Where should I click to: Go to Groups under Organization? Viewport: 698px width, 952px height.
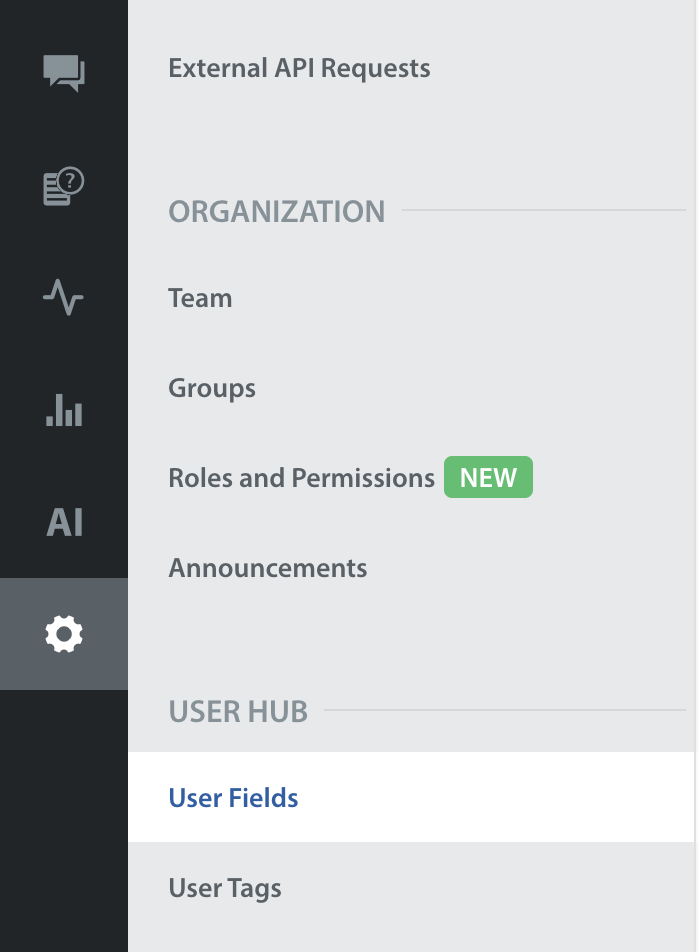(212, 388)
